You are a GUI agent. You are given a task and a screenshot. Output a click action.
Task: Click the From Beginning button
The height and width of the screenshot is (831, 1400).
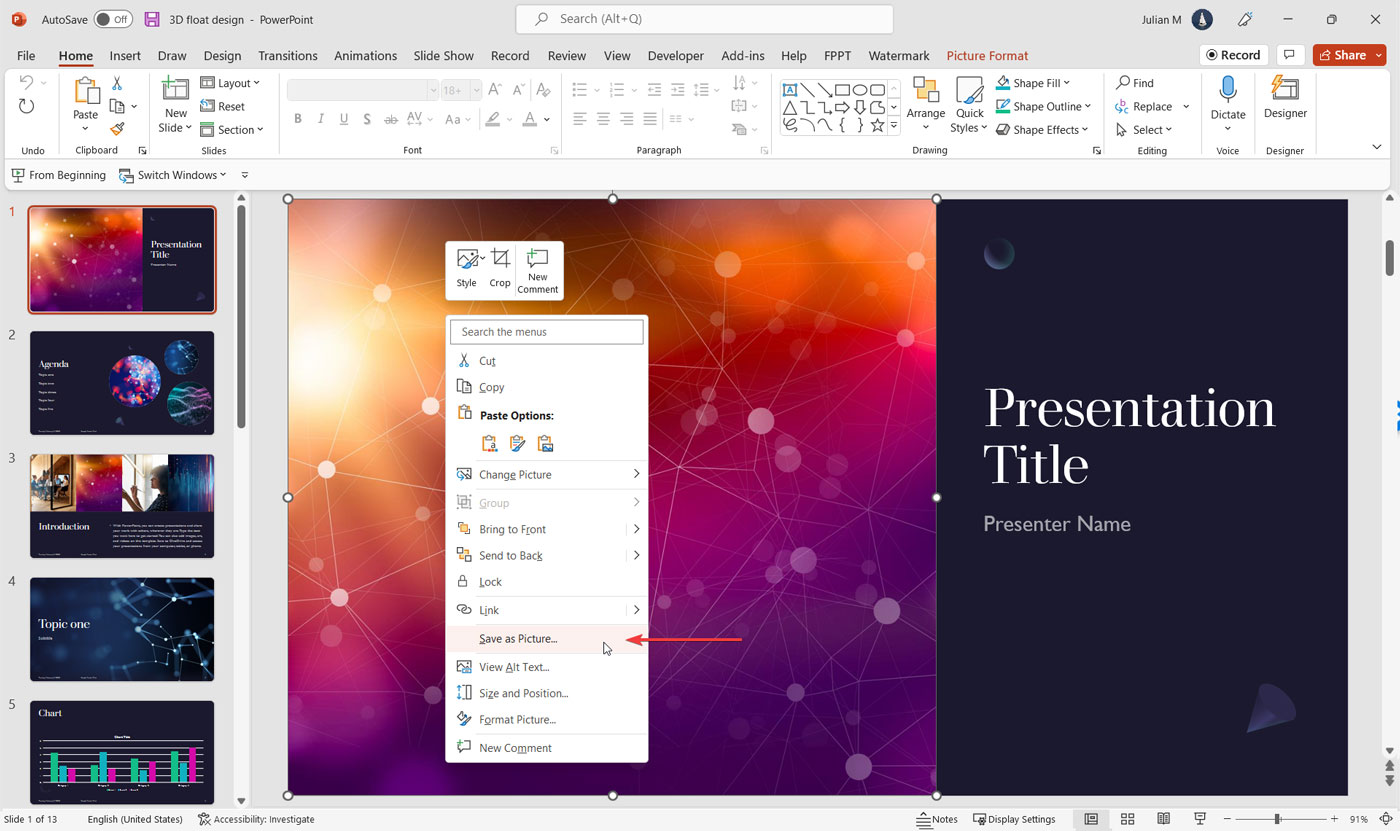pyautogui.click(x=58, y=175)
